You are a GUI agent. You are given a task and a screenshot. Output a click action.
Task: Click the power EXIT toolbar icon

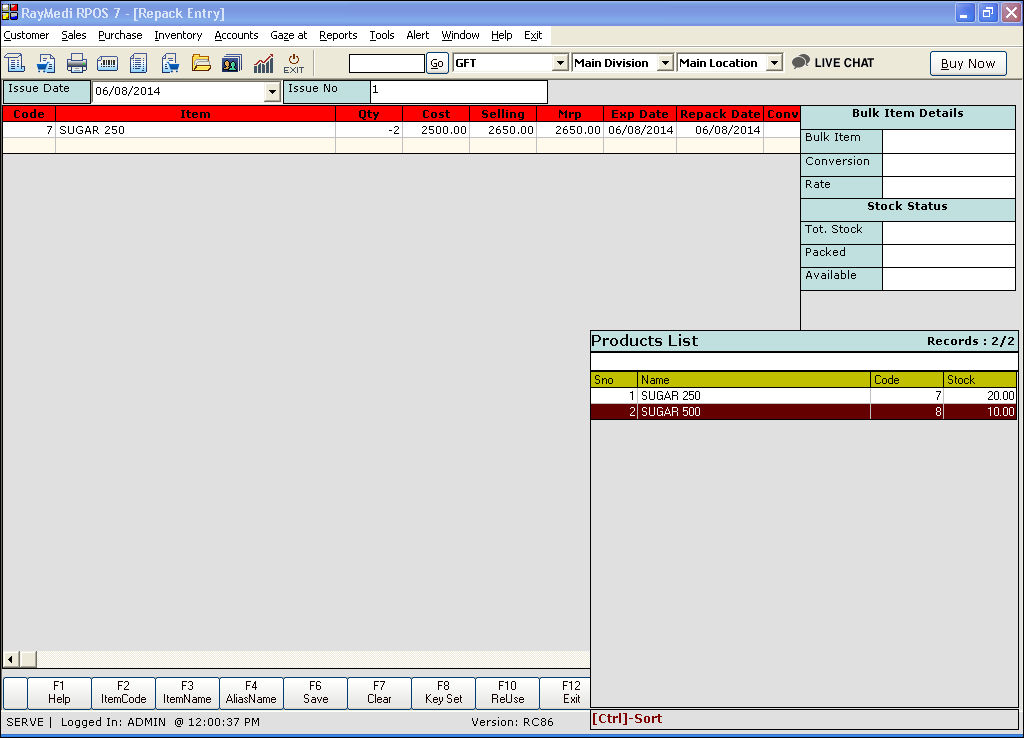pos(293,63)
